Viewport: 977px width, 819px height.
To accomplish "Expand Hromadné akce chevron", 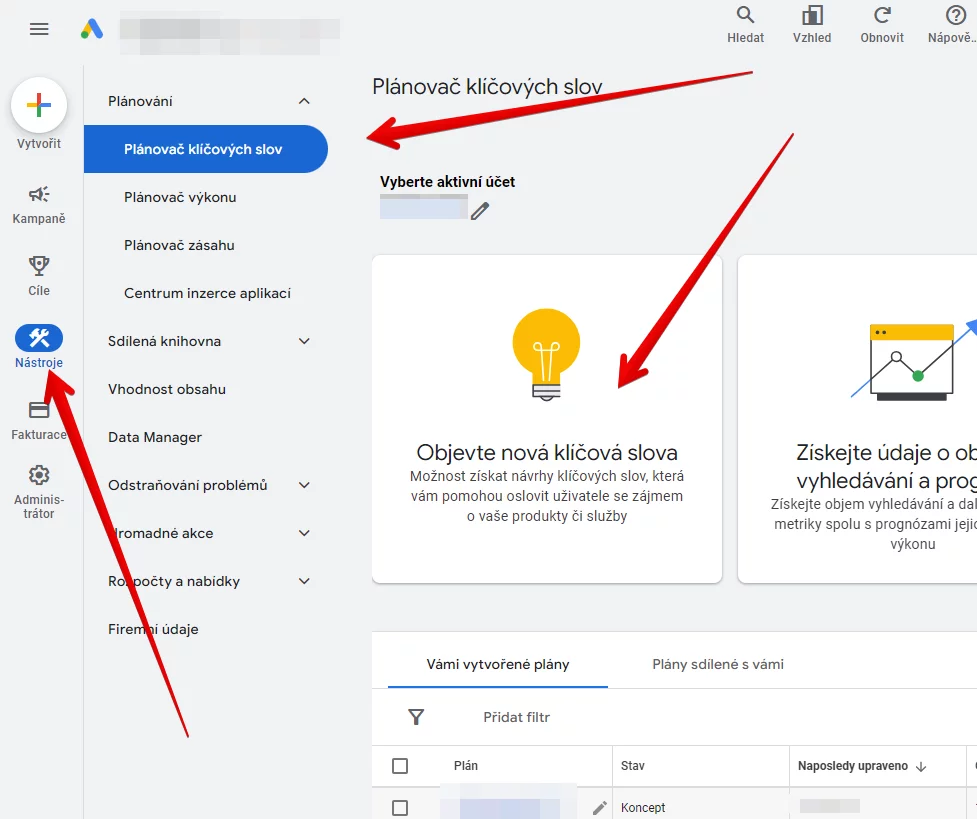I will (304, 533).
